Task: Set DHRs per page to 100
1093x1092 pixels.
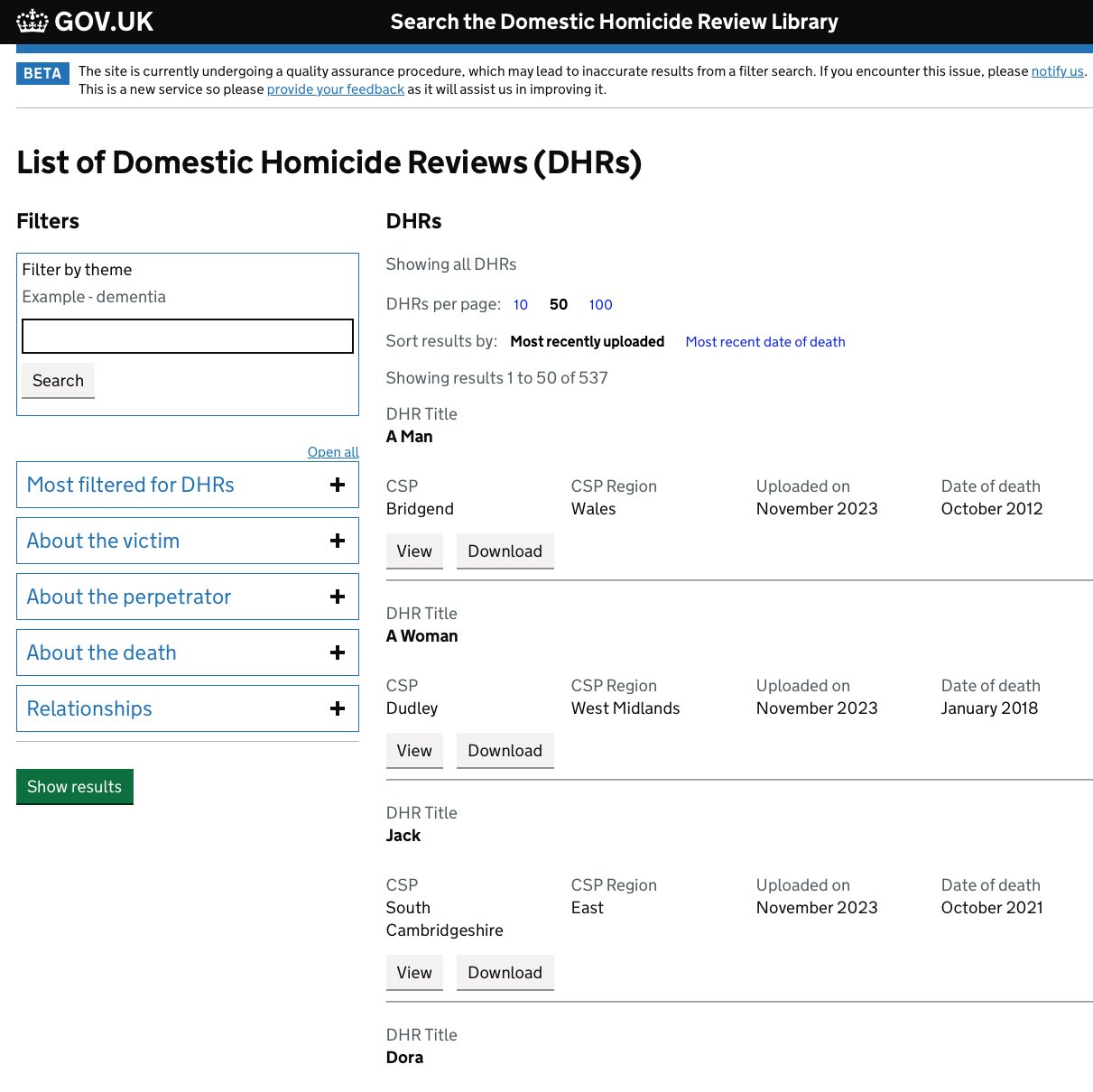Action: click(x=601, y=305)
